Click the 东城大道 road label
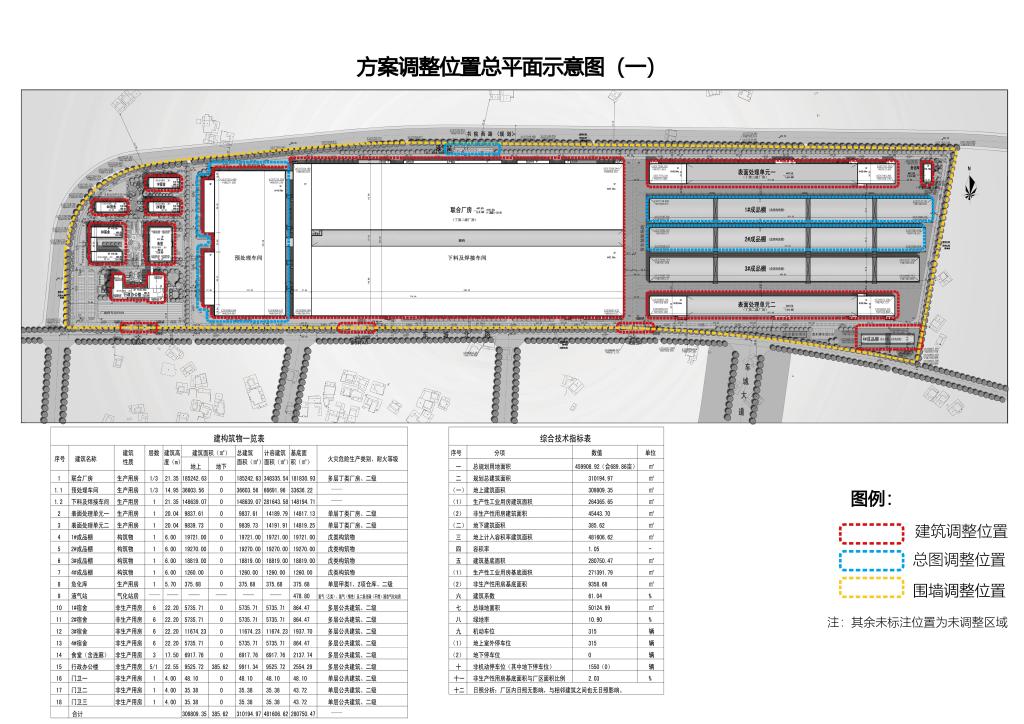1024x724 pixels. click(743, 388)
